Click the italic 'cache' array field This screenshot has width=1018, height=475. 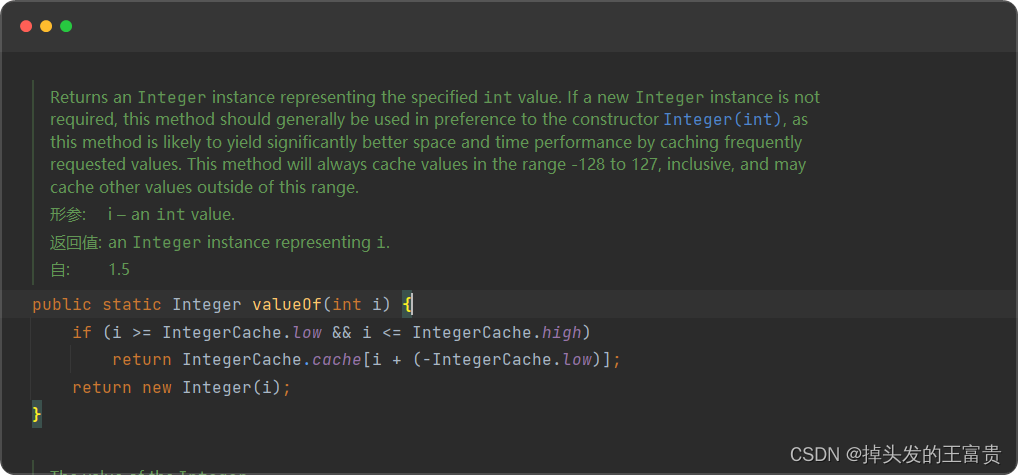click(x=336, y=359)
